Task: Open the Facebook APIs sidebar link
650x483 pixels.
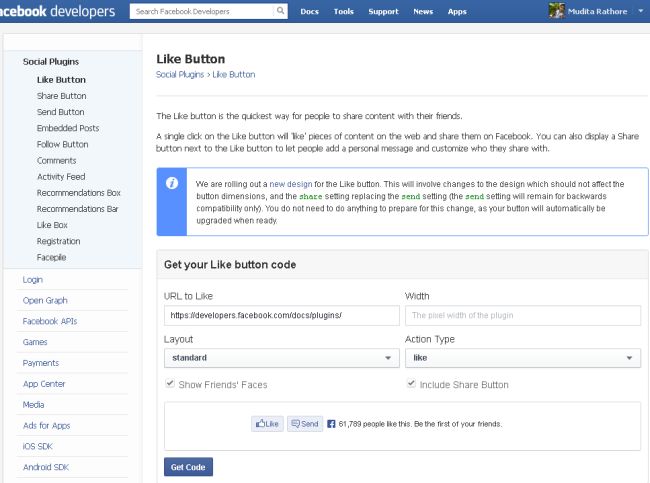Action: pos(50,321)
